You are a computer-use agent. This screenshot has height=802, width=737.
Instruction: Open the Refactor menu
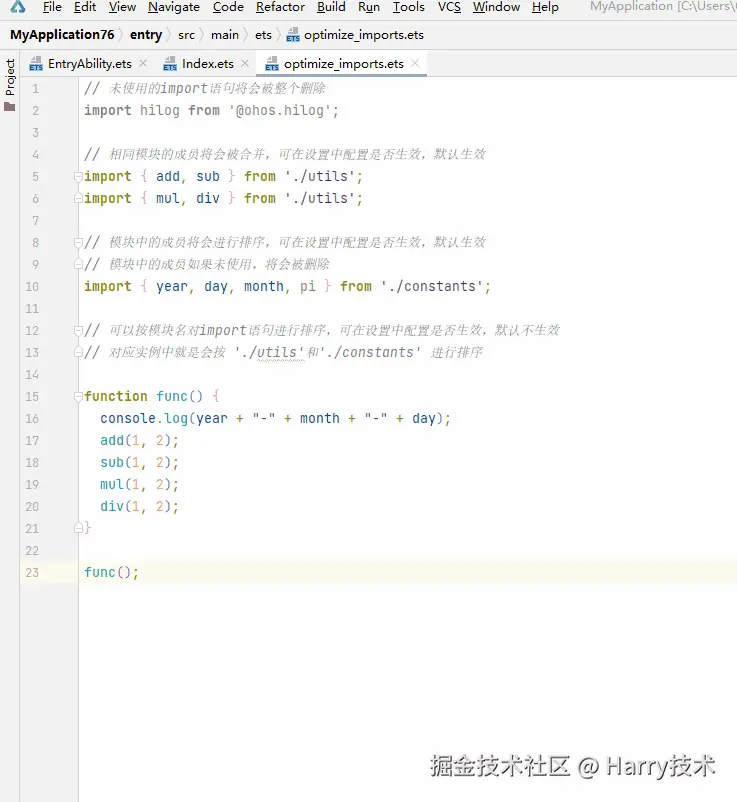280,7
